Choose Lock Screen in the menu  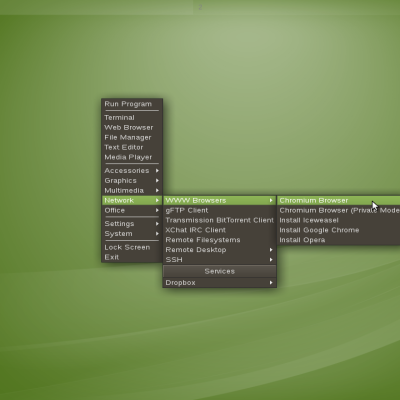coord(132,247)
